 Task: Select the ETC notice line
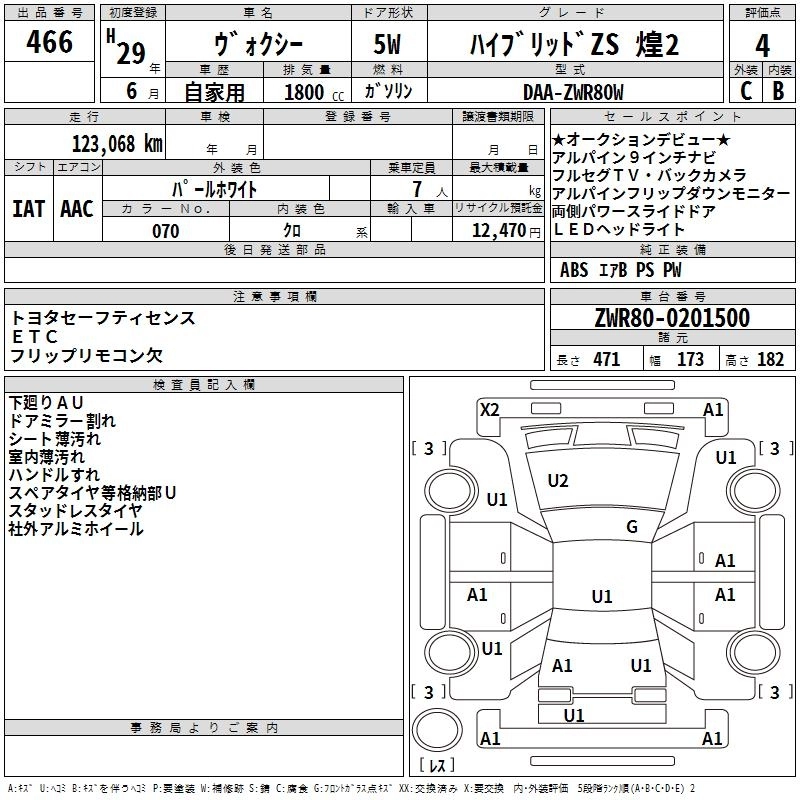click(x=35, y=337)
